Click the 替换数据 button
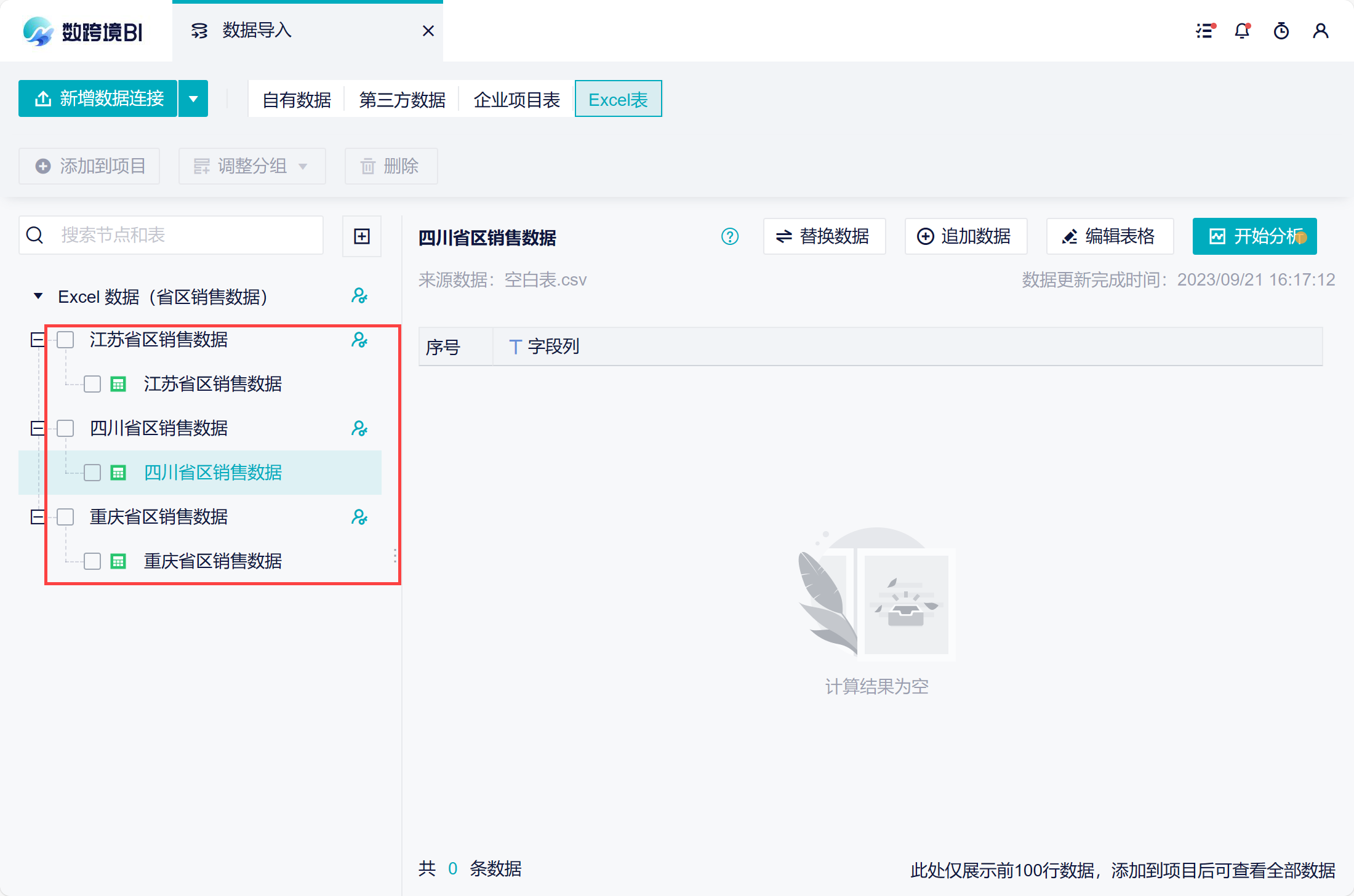Image resolution: width=1354 pixels, height=896 pixels. (x=824, y=236)
